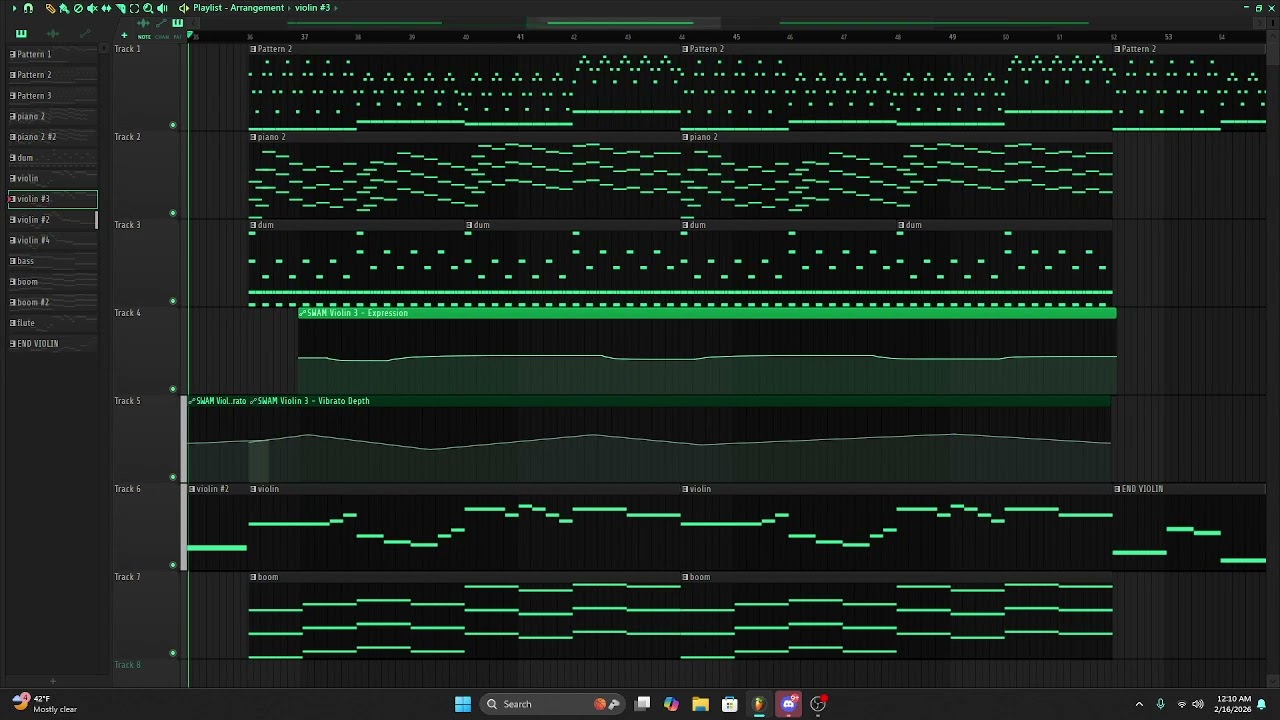Select the Draw pencil tool
This screenshot has height=720, width=1280.
[x=50, y=8]
